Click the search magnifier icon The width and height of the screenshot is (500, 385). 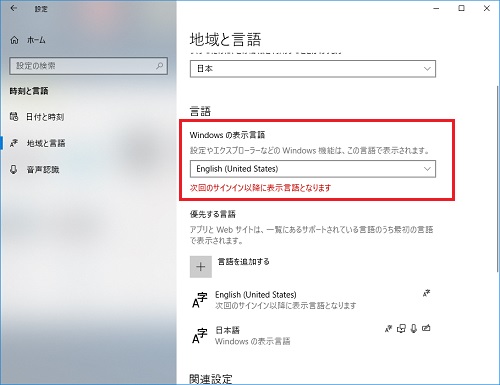pos(160,66)
